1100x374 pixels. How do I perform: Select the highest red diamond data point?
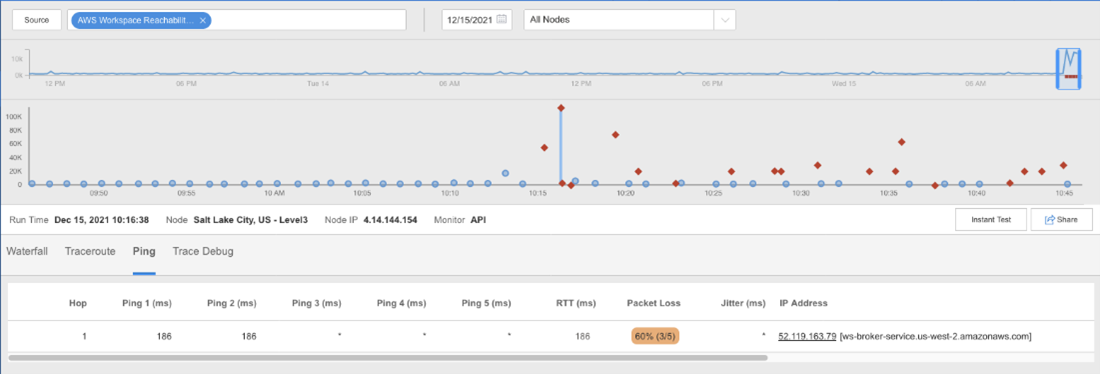point(561,107)
